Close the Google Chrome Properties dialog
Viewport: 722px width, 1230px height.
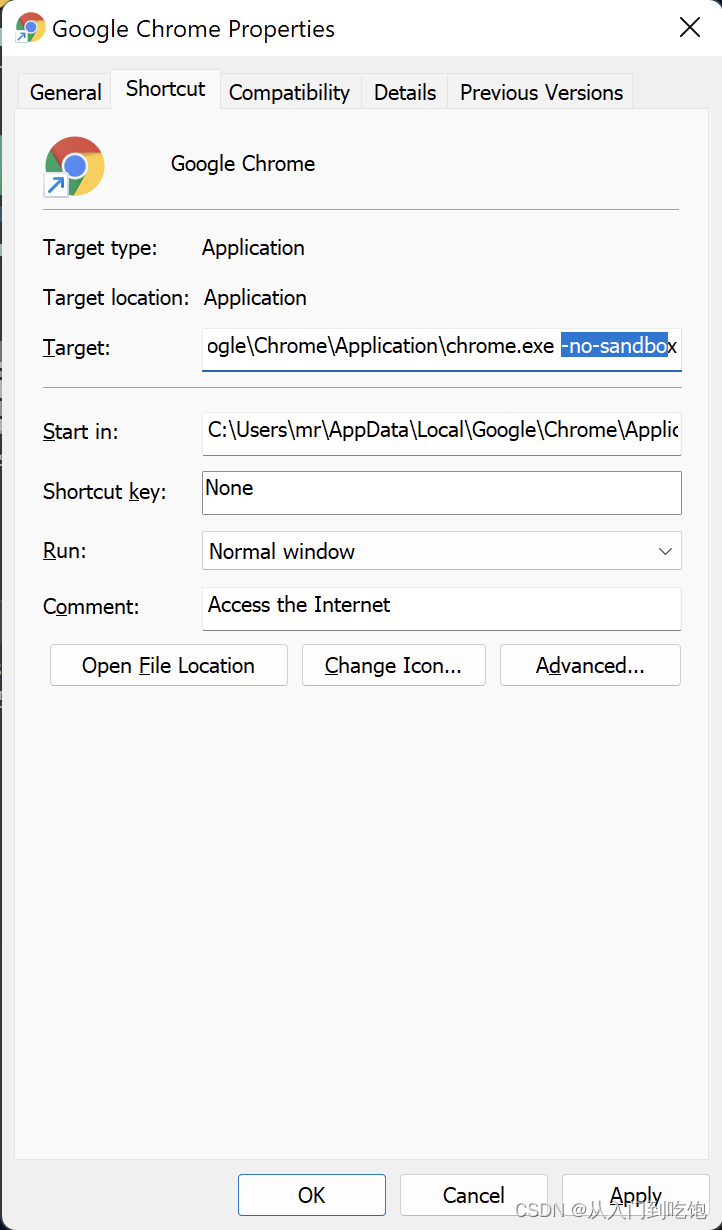pos(690,28)
